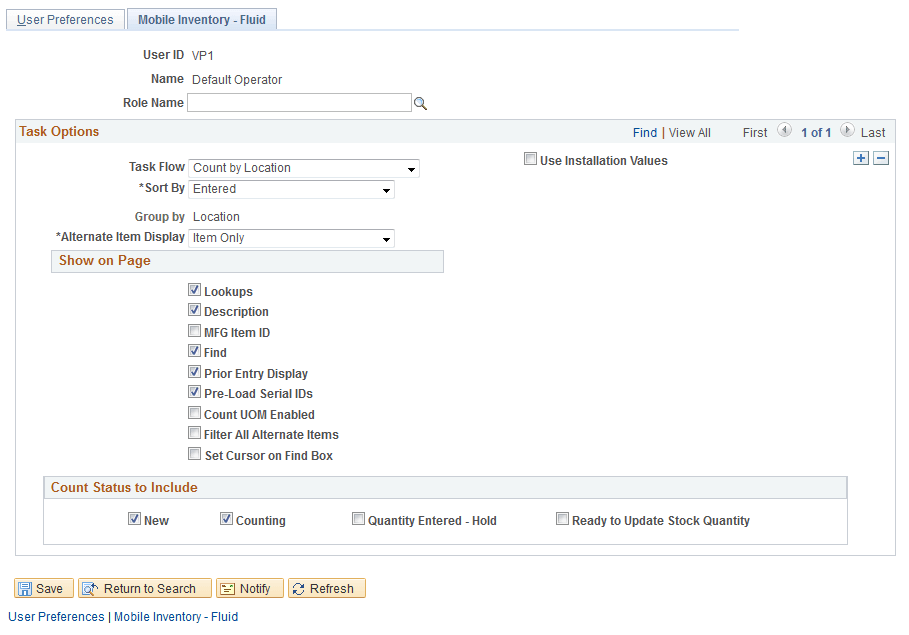Click inside the Role Name input field
The height and width of the screenshot is (635, 909).
(300, 102)
